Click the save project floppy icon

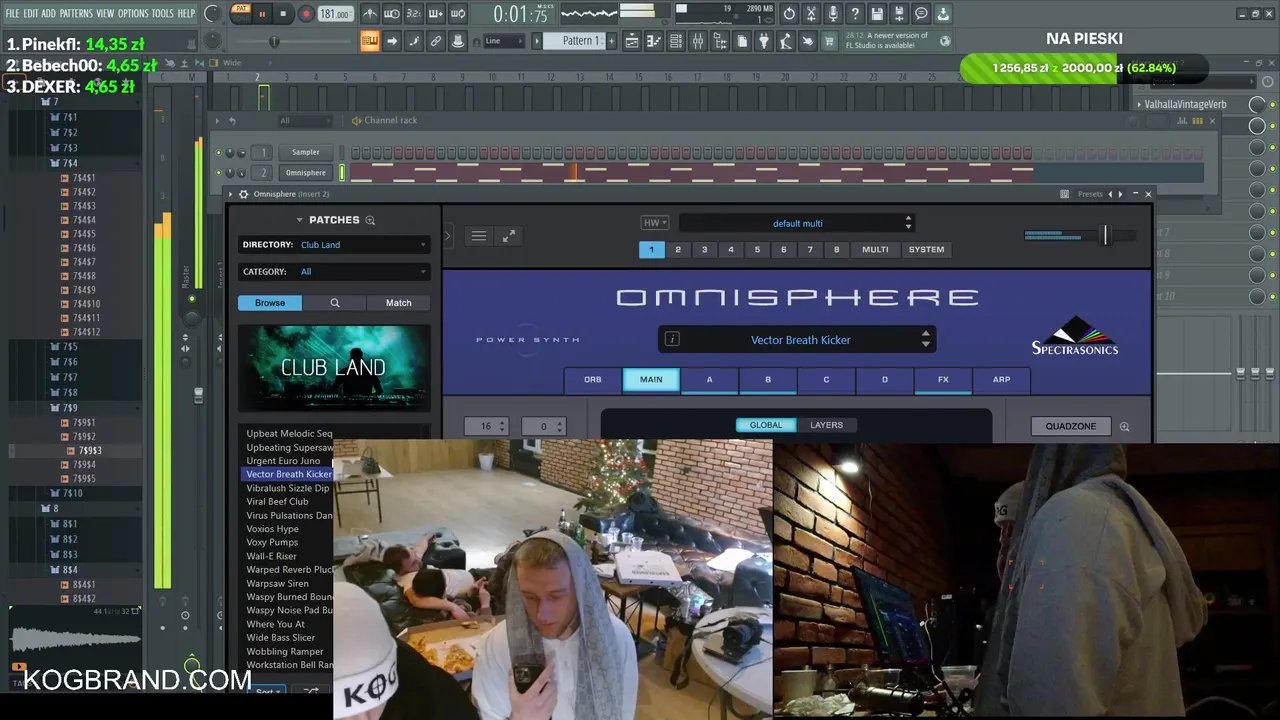[x=877, y=14]
